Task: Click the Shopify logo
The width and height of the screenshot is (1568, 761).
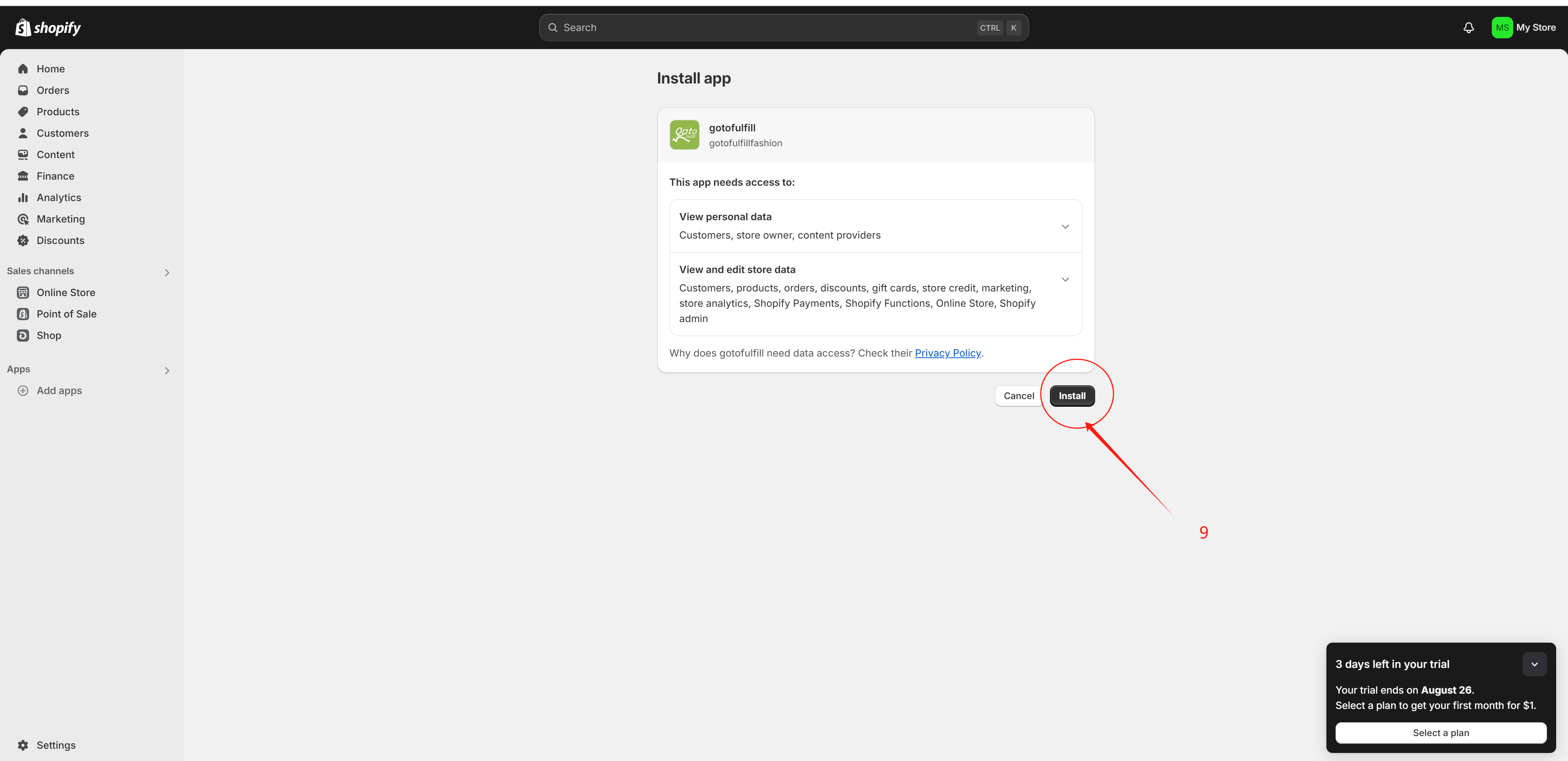Action: click(48, 28)
